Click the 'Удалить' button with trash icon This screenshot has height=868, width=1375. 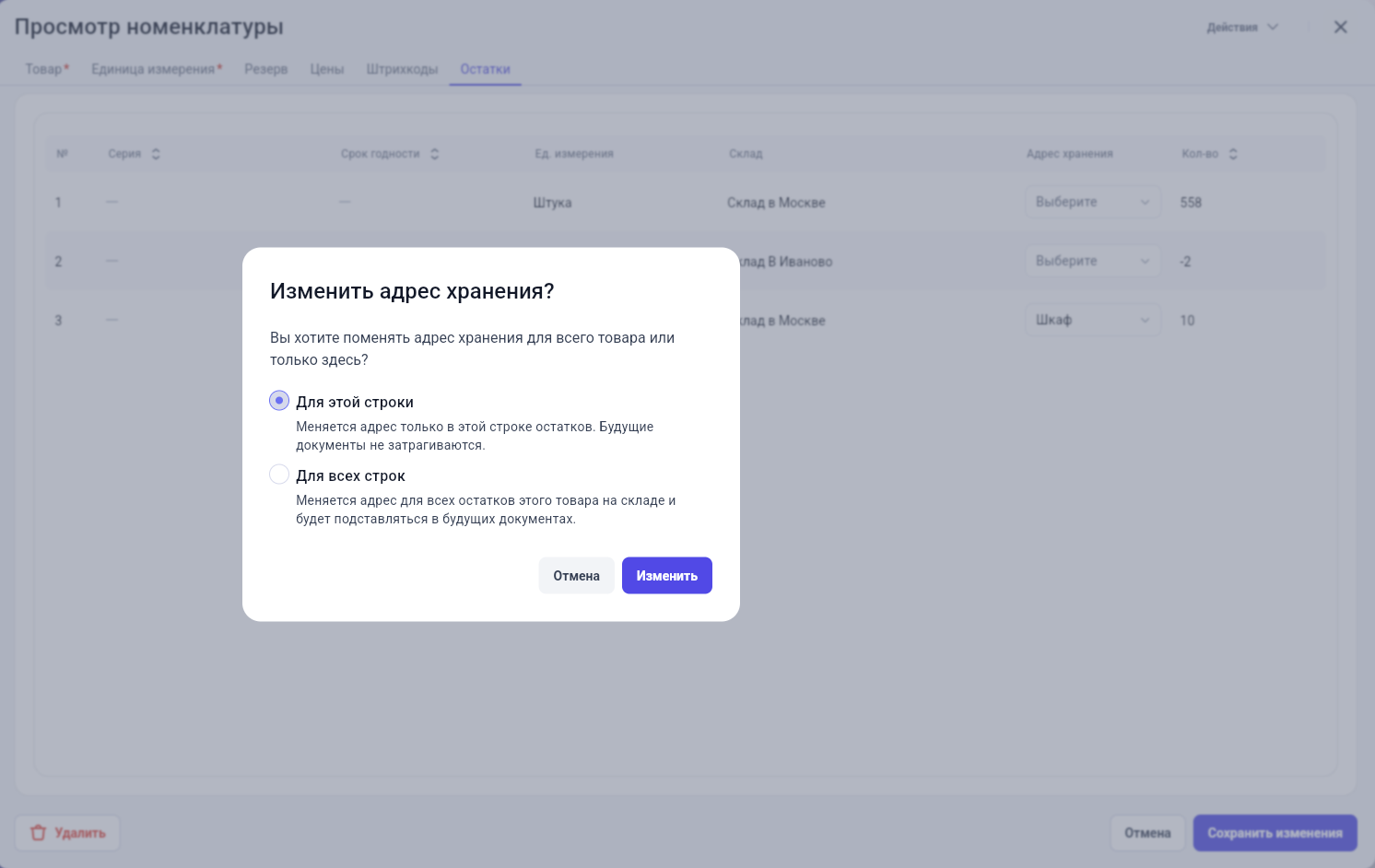point(68,833)
